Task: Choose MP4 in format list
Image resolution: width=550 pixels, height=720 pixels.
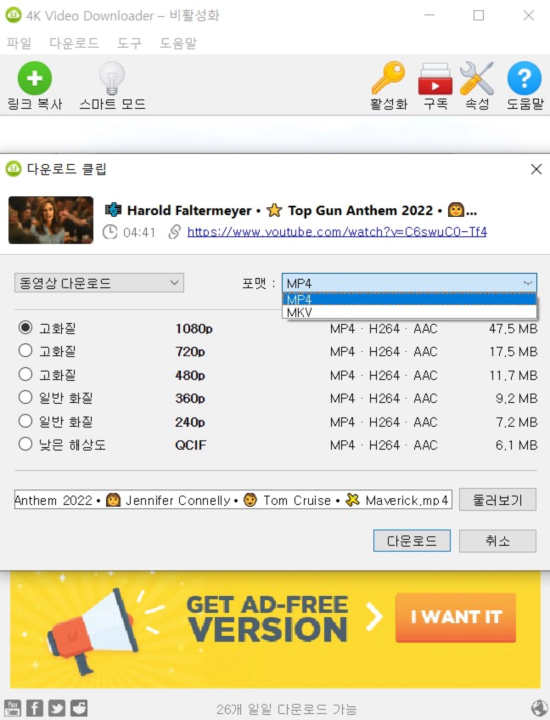Action: pos(409,299)
